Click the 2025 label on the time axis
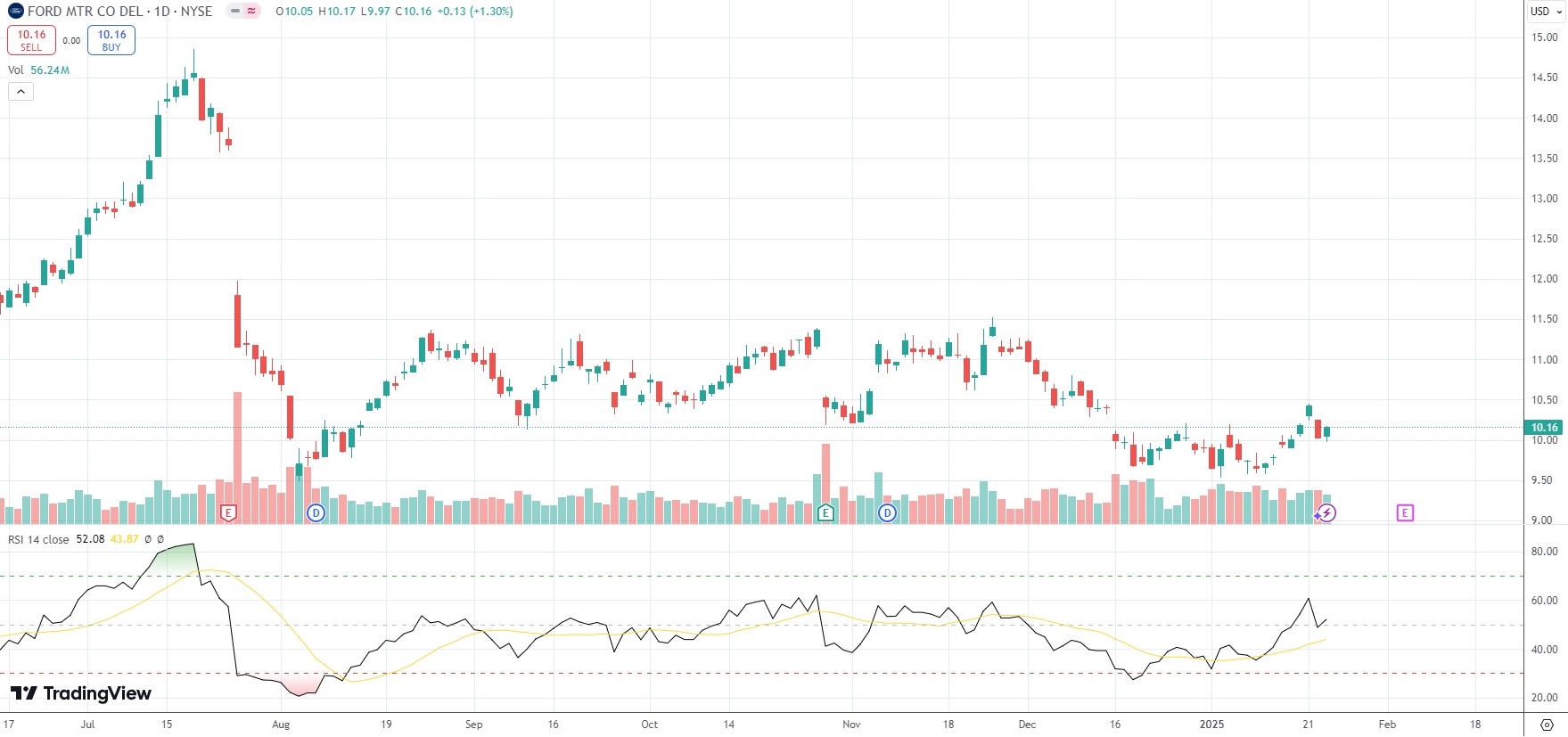This screenshot has width=1568, height=737. coord(1211,725)
